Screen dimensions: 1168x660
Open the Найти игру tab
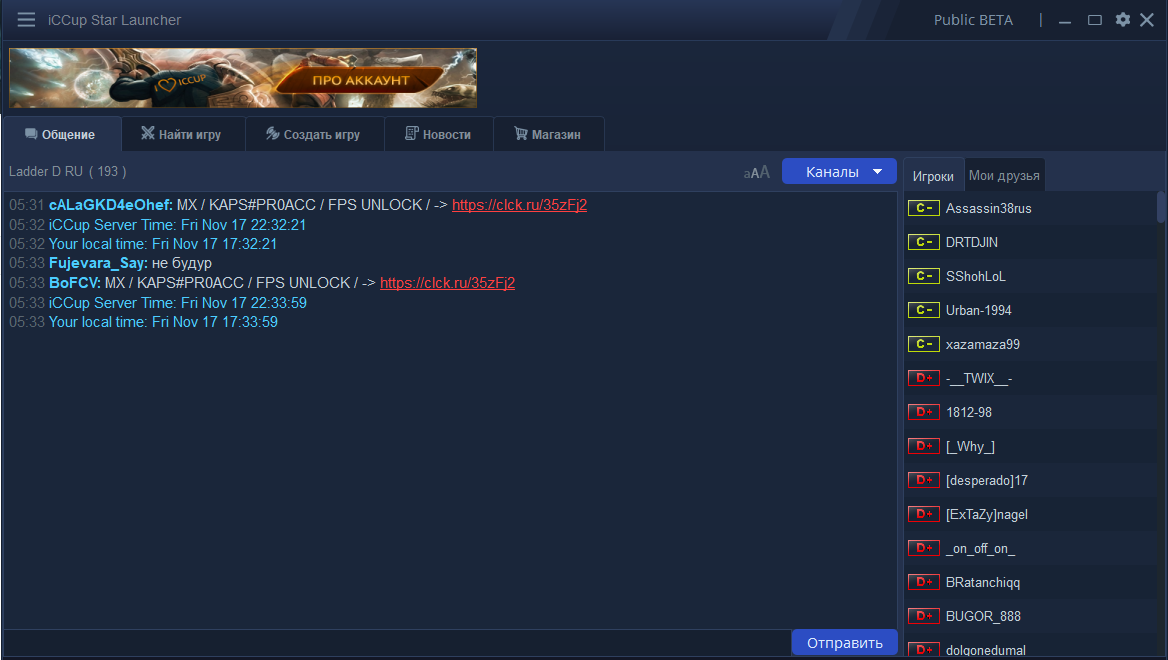(183, 134)
